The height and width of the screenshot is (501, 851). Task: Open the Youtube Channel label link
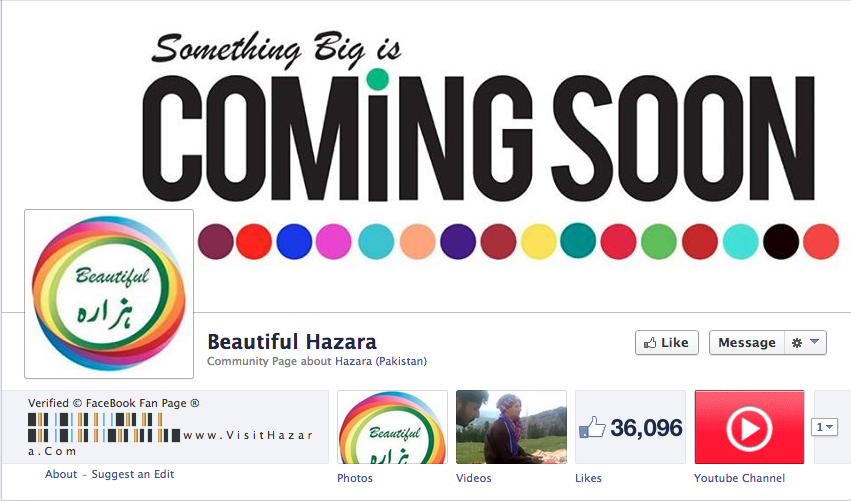pos(739,478)
